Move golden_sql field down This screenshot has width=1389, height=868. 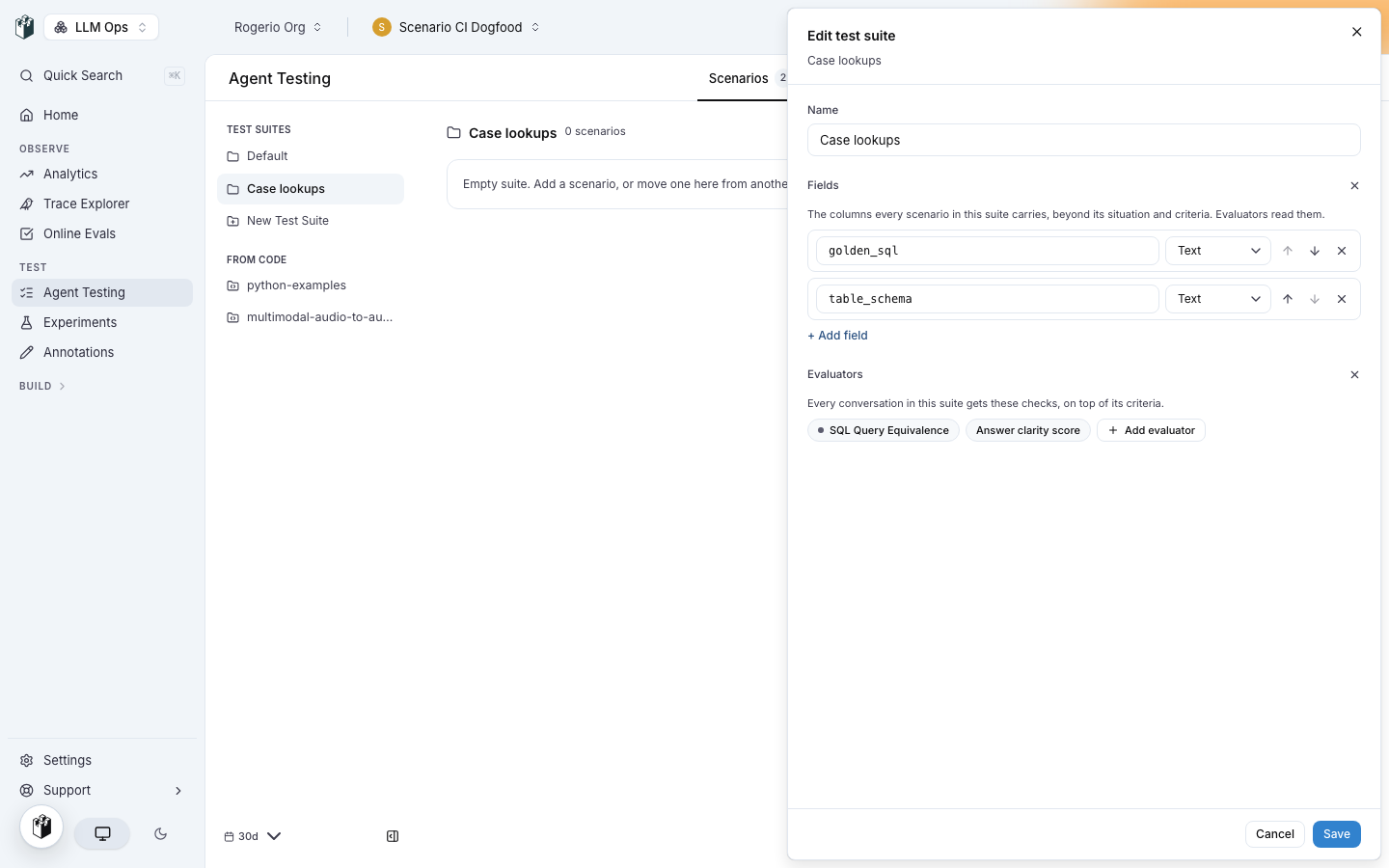1314,251
